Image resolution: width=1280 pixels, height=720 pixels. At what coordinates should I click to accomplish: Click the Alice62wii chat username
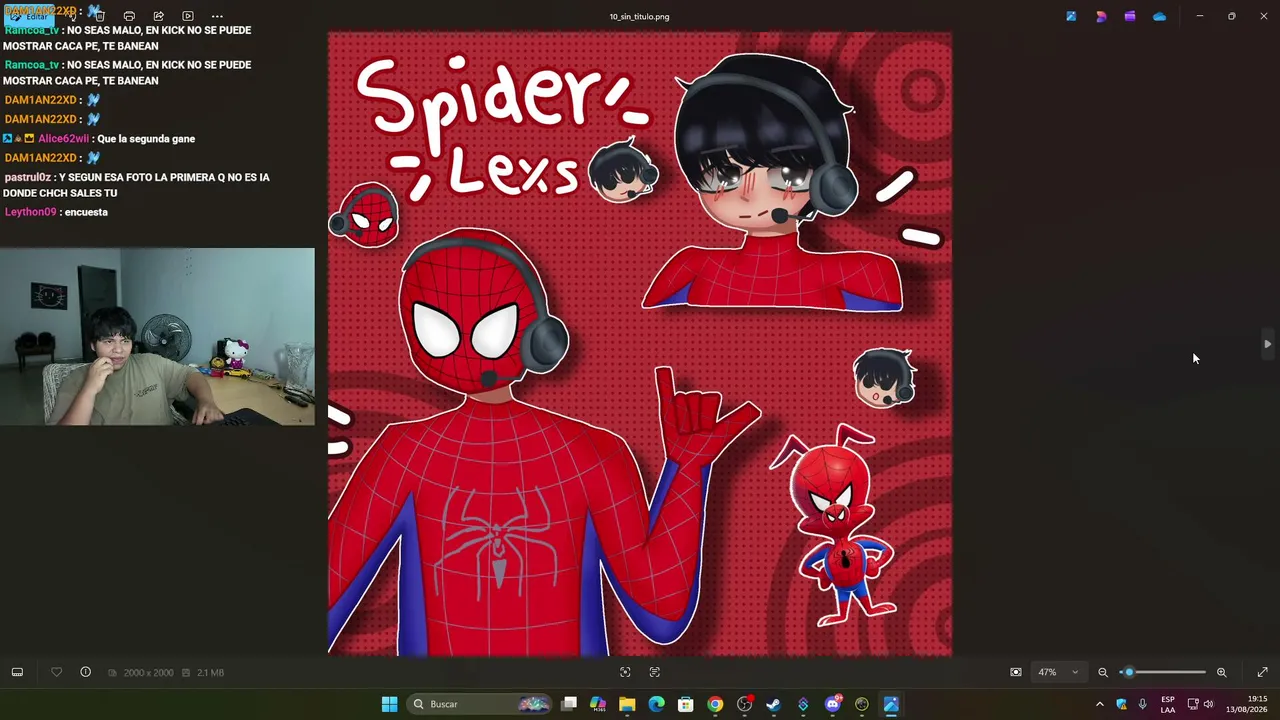pos(64,139)
